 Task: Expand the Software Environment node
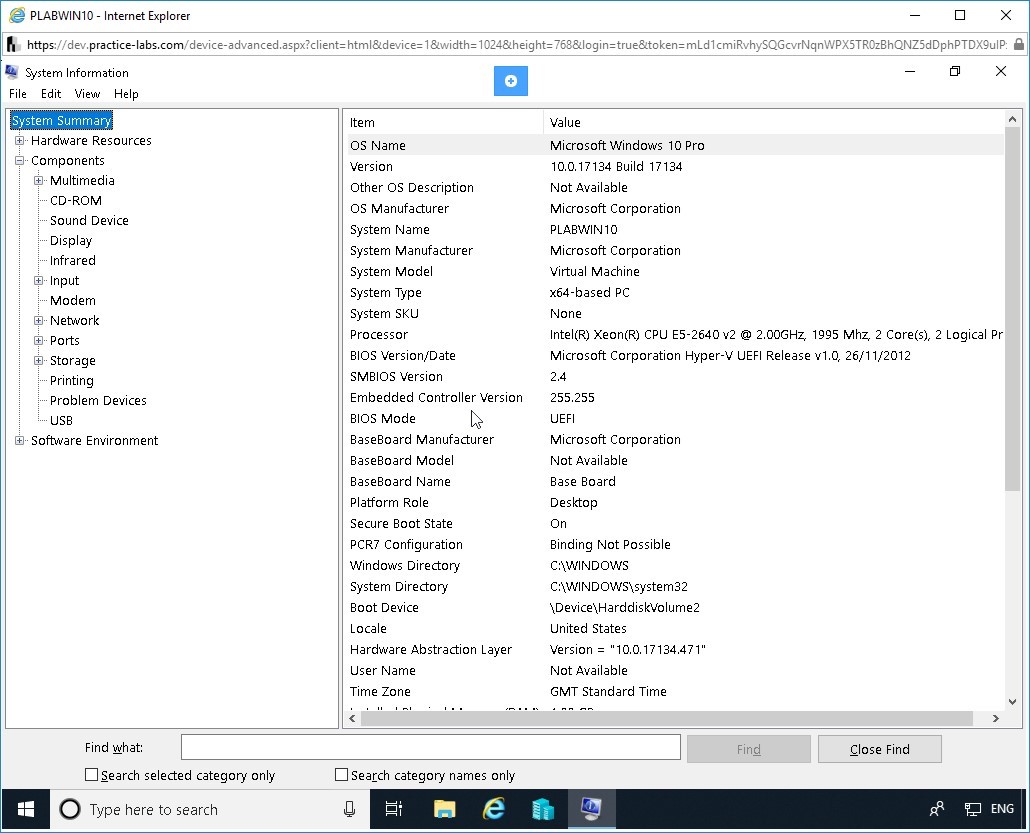[x=20, y=441]
